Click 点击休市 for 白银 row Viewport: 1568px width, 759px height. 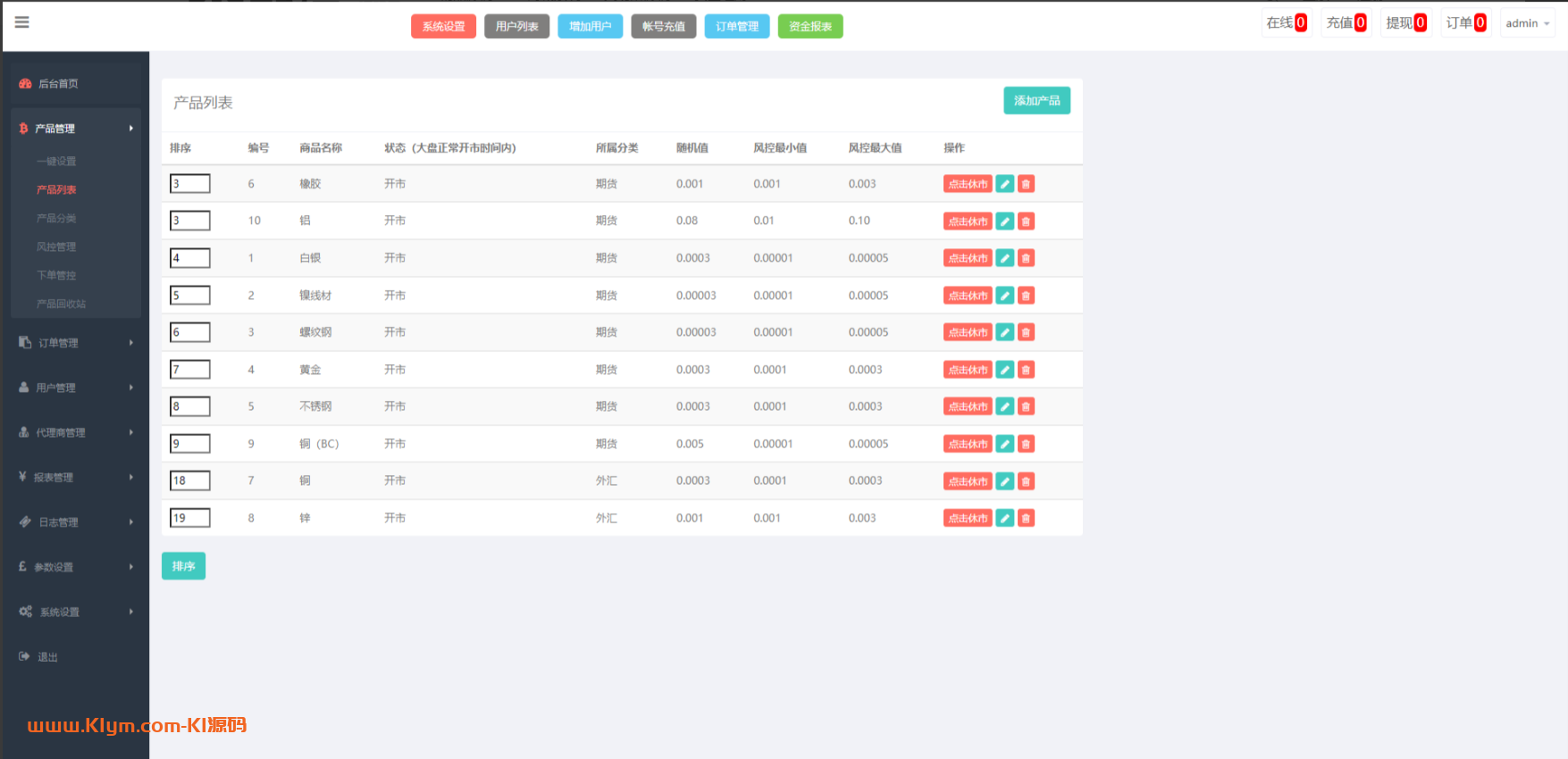[968, 258]
